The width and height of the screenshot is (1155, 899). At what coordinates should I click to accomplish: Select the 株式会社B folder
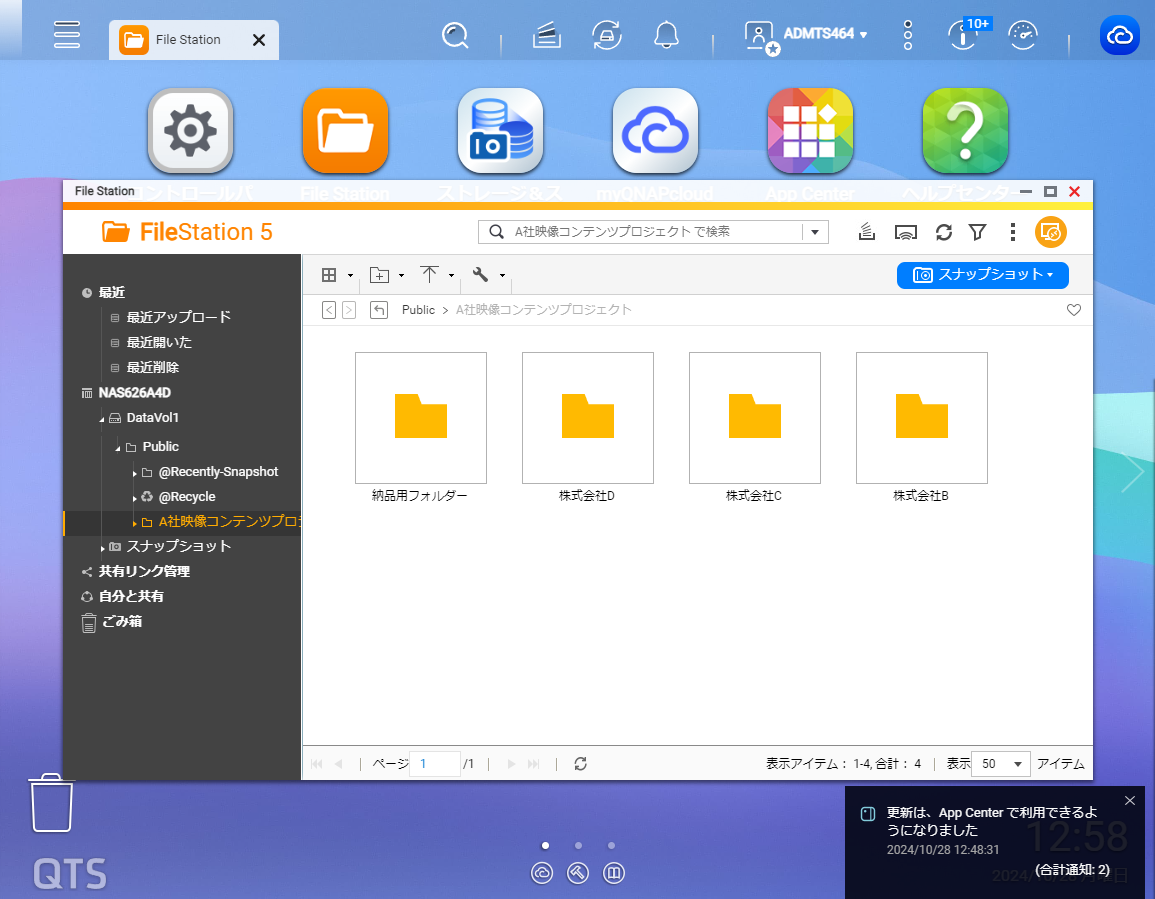[x=921, y=418]
